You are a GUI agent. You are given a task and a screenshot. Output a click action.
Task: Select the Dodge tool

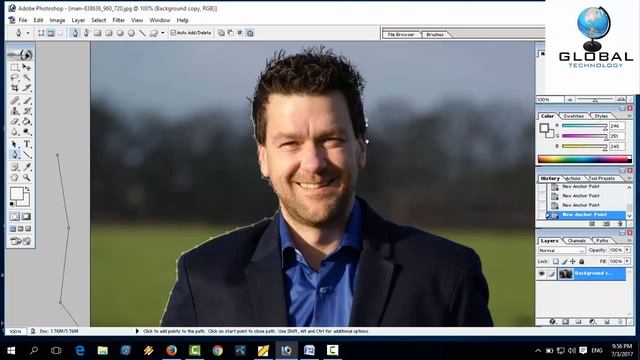[27, 132]
